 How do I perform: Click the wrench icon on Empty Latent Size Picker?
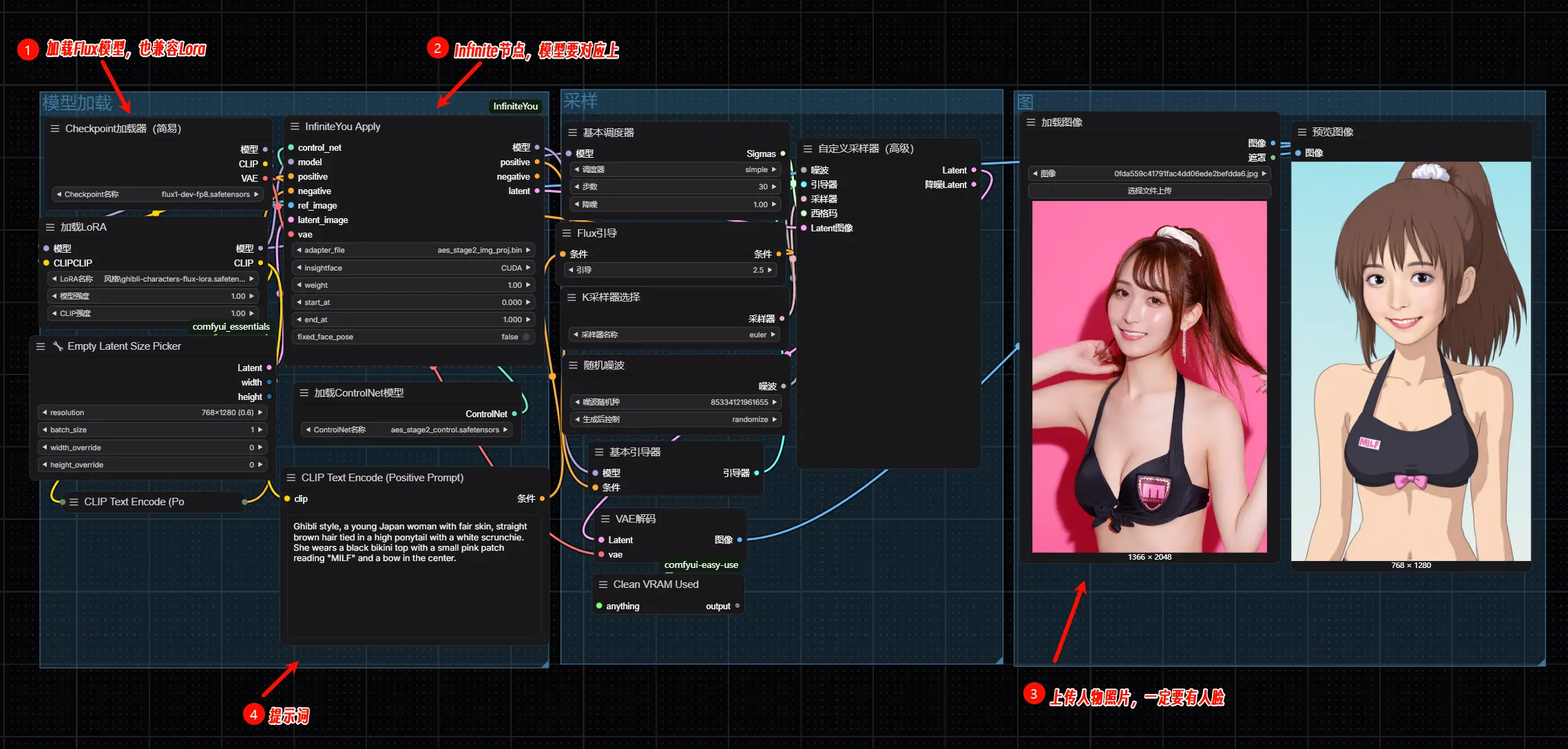coord(58,346)
